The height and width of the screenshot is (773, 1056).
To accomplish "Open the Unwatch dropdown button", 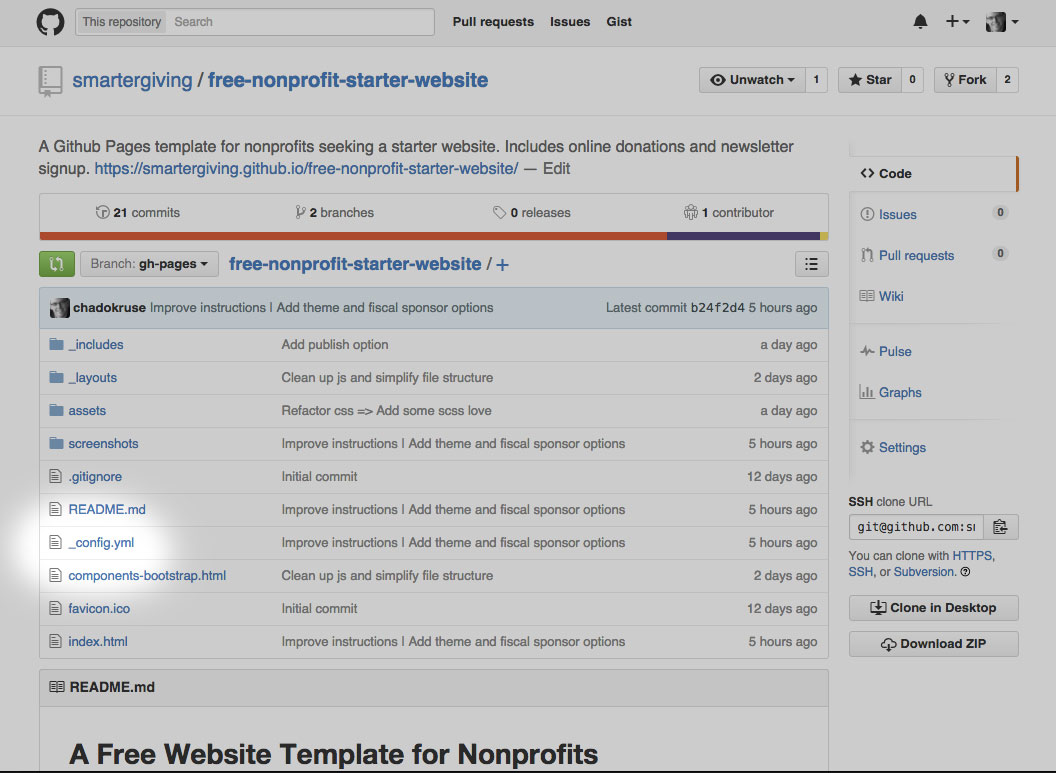I will pyautogui.click(x=752, y=79).
